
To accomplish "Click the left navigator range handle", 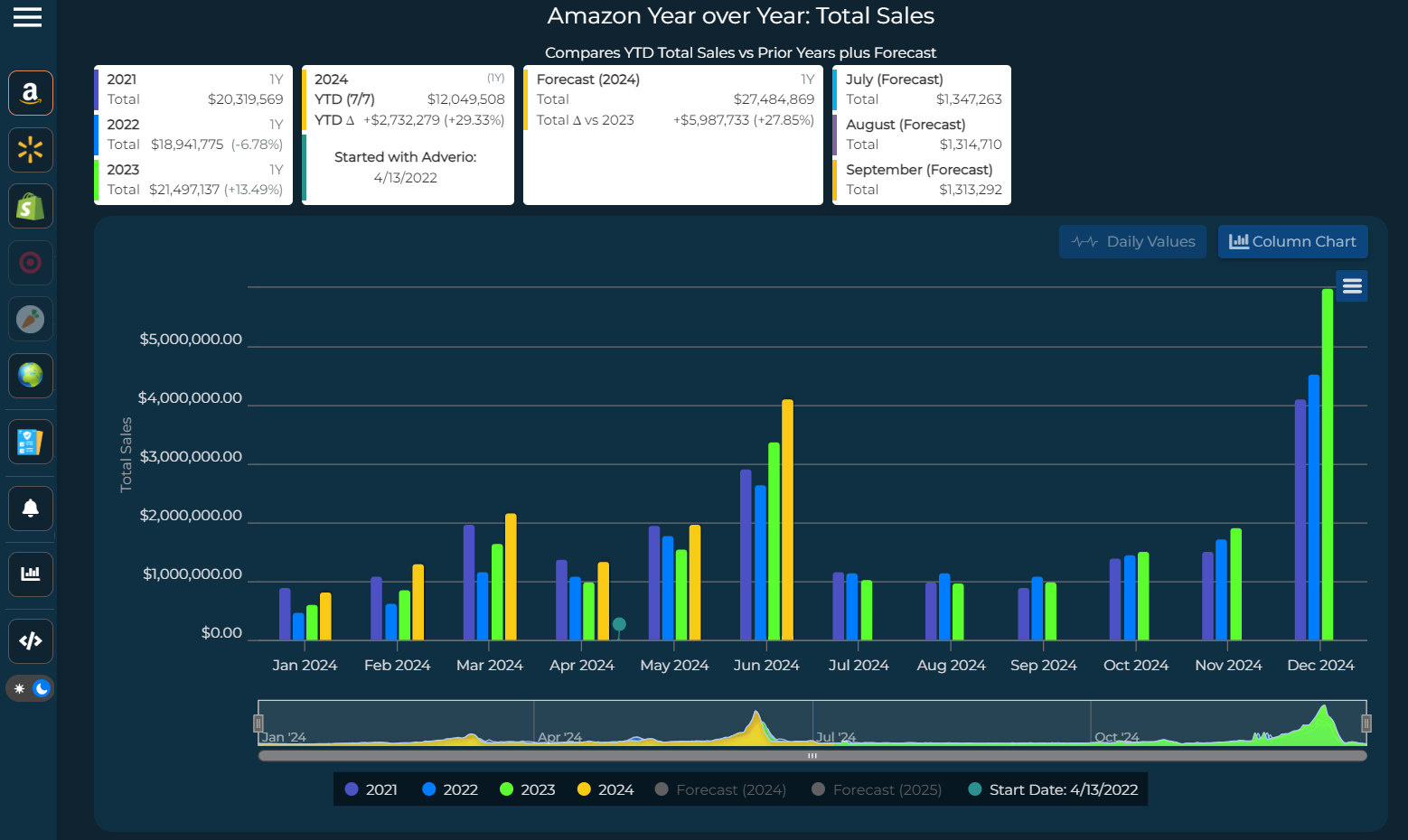I will coord(258,723).
